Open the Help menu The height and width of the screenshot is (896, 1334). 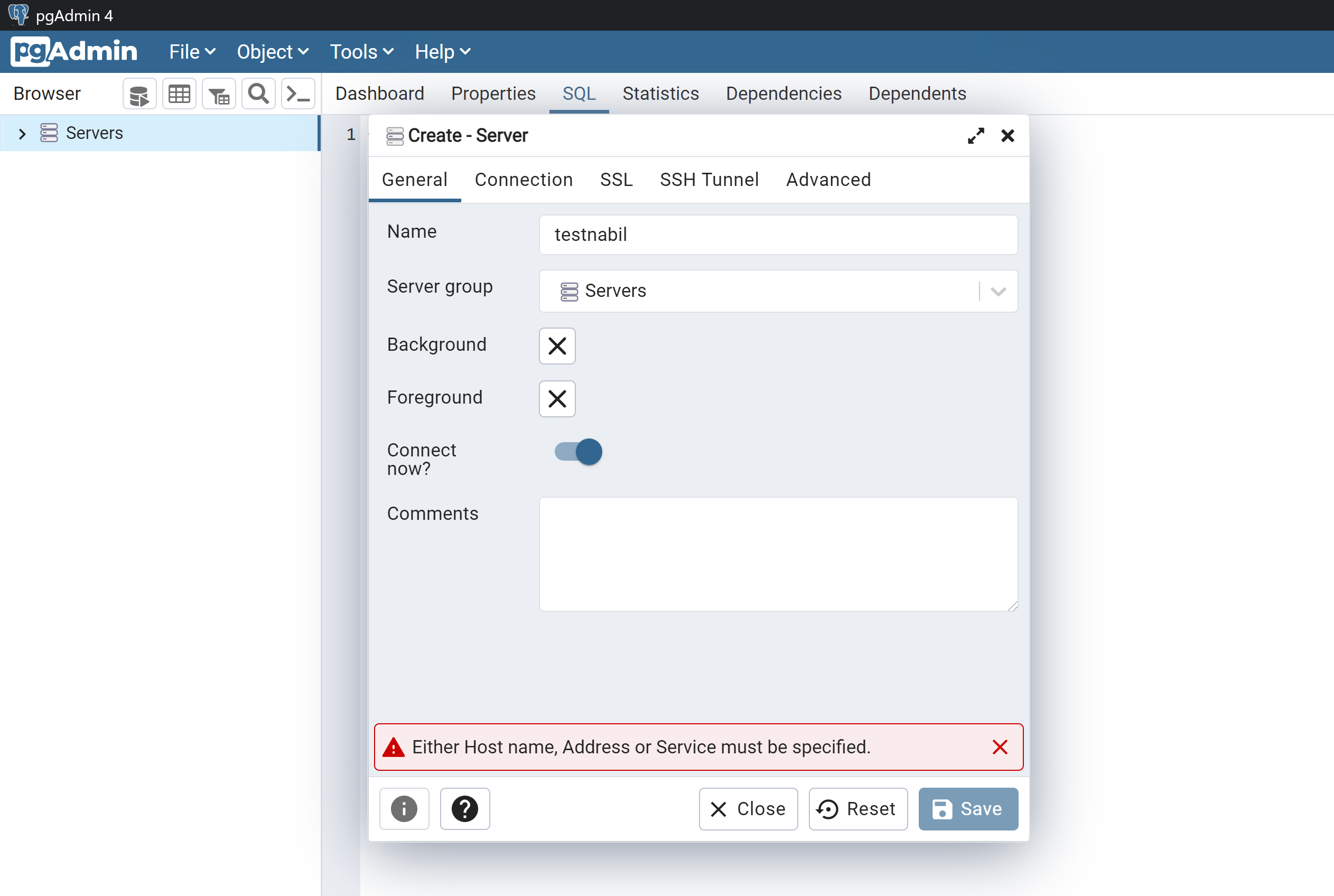click(443, 52)
